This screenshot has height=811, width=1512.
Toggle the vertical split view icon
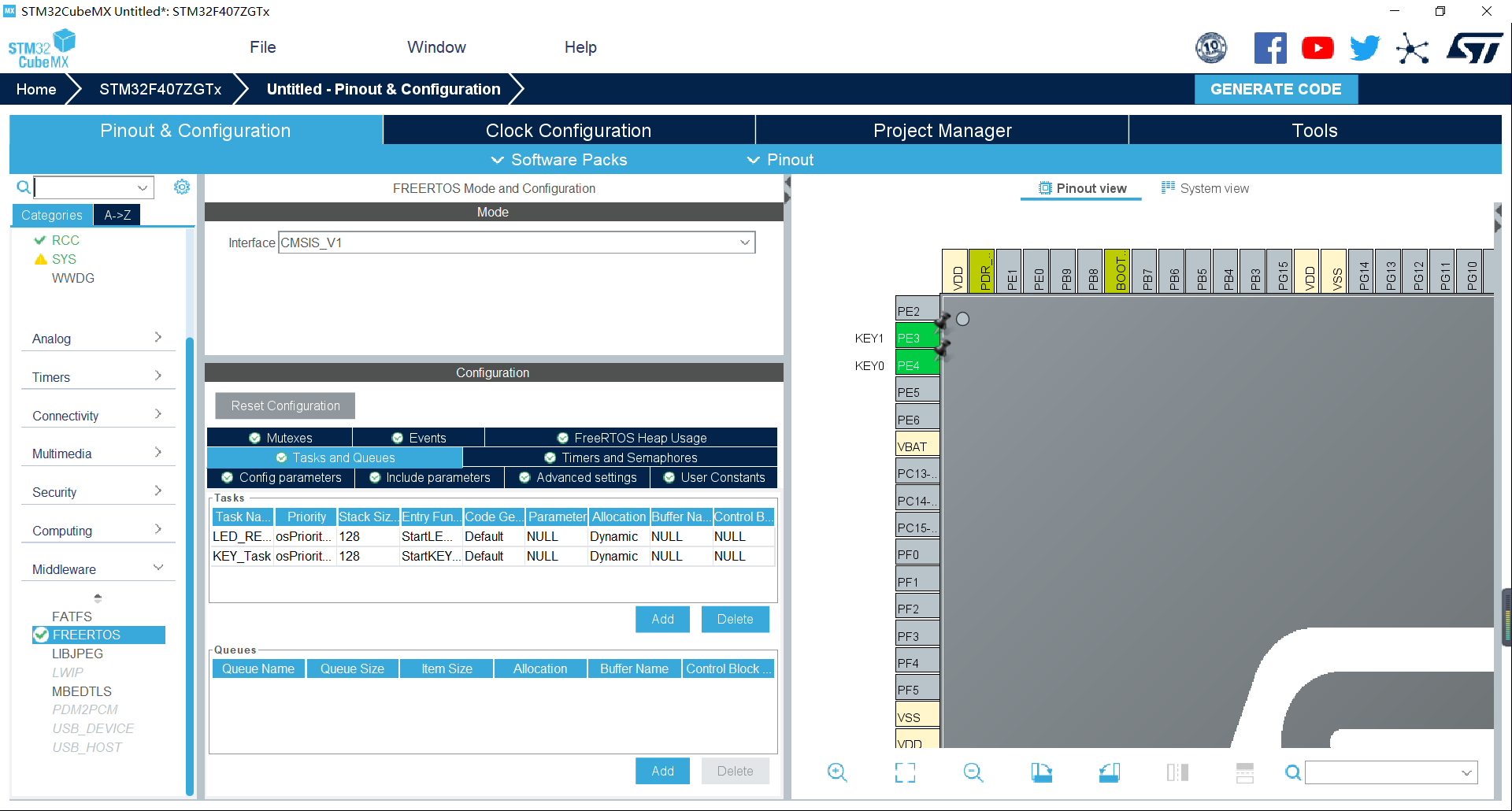pos(1177,772)
